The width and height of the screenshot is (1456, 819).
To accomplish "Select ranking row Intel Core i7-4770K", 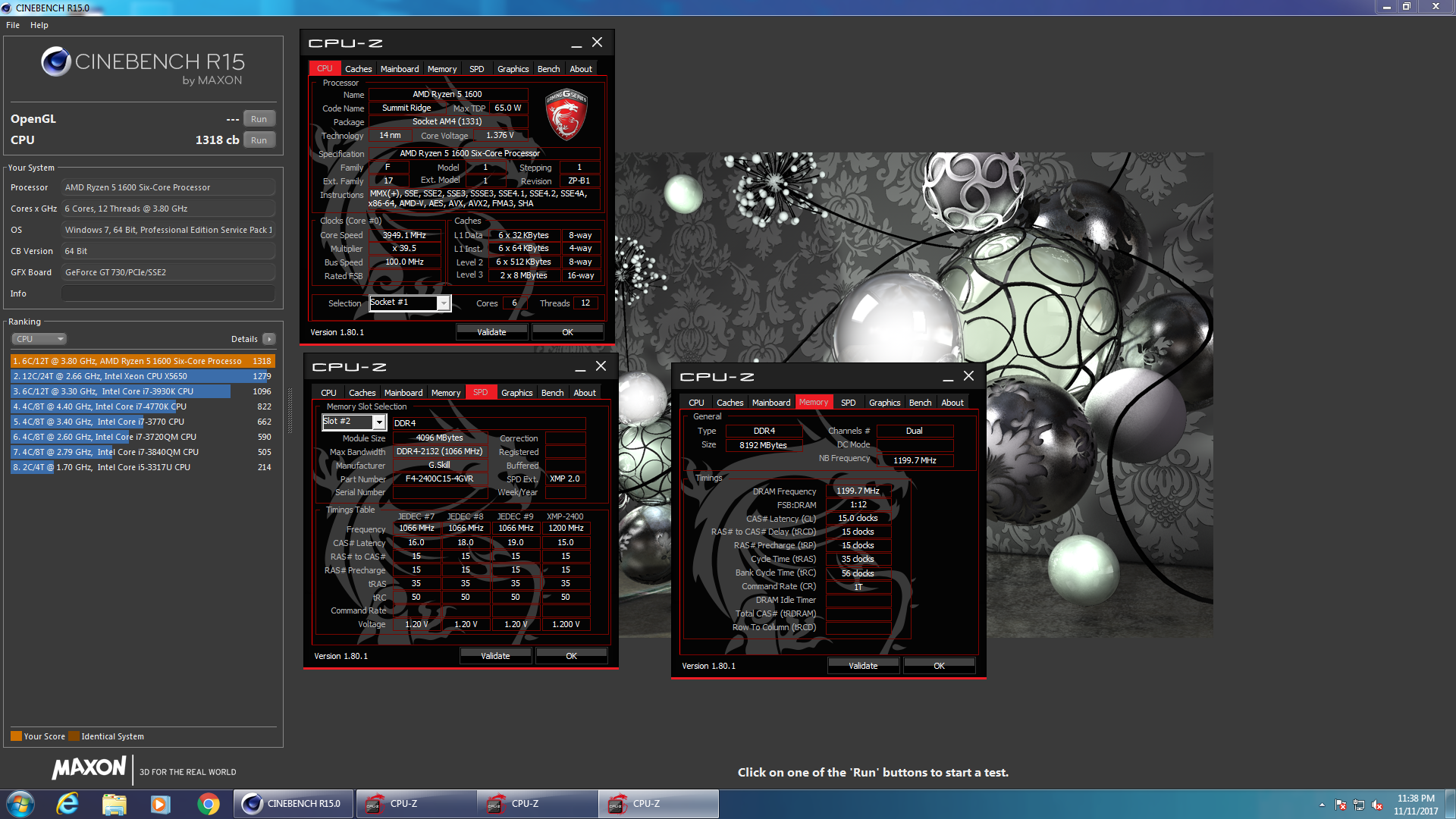I will tap(143, 406).
